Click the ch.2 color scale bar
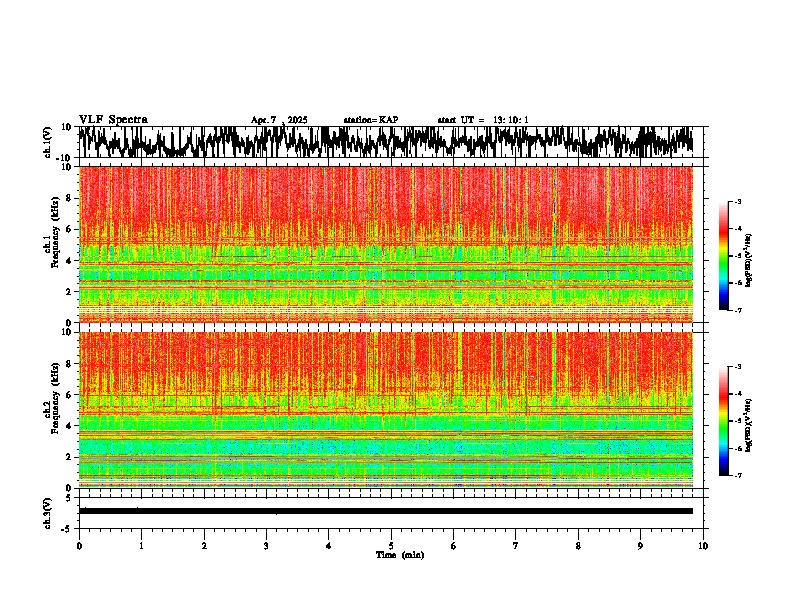Image resolution: width=792 pixels, height=612 pixels. [723, 421]
